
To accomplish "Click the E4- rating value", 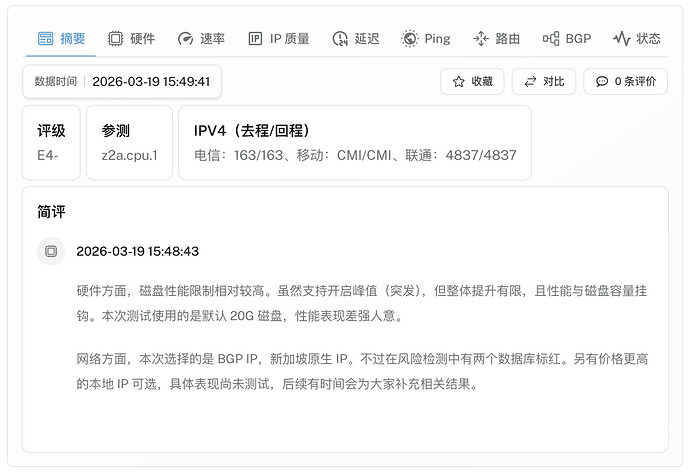I will [x=48, y=155].
